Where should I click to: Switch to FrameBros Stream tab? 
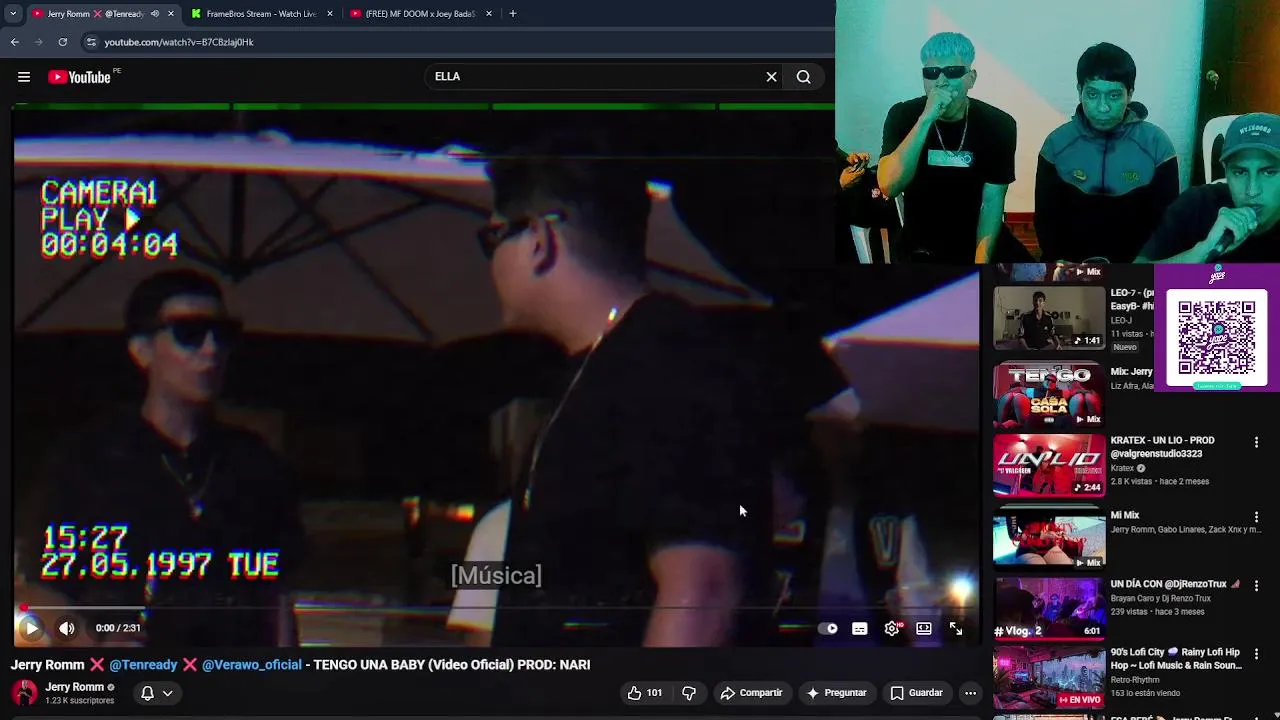tap(260, 14)
